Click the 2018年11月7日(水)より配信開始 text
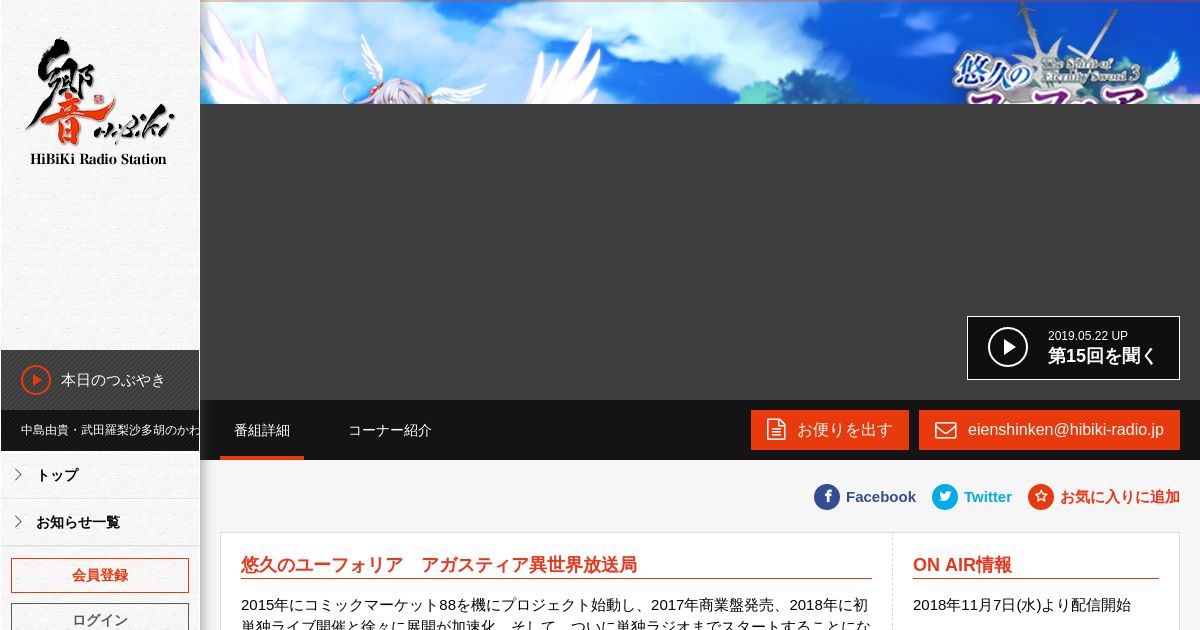Screen dimensions: 1200x630 tap(1022, 605)
